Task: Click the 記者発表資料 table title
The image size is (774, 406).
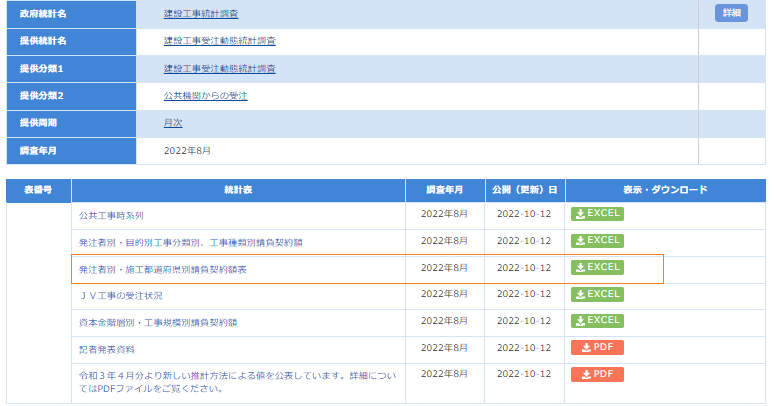Action: point(104,350)
